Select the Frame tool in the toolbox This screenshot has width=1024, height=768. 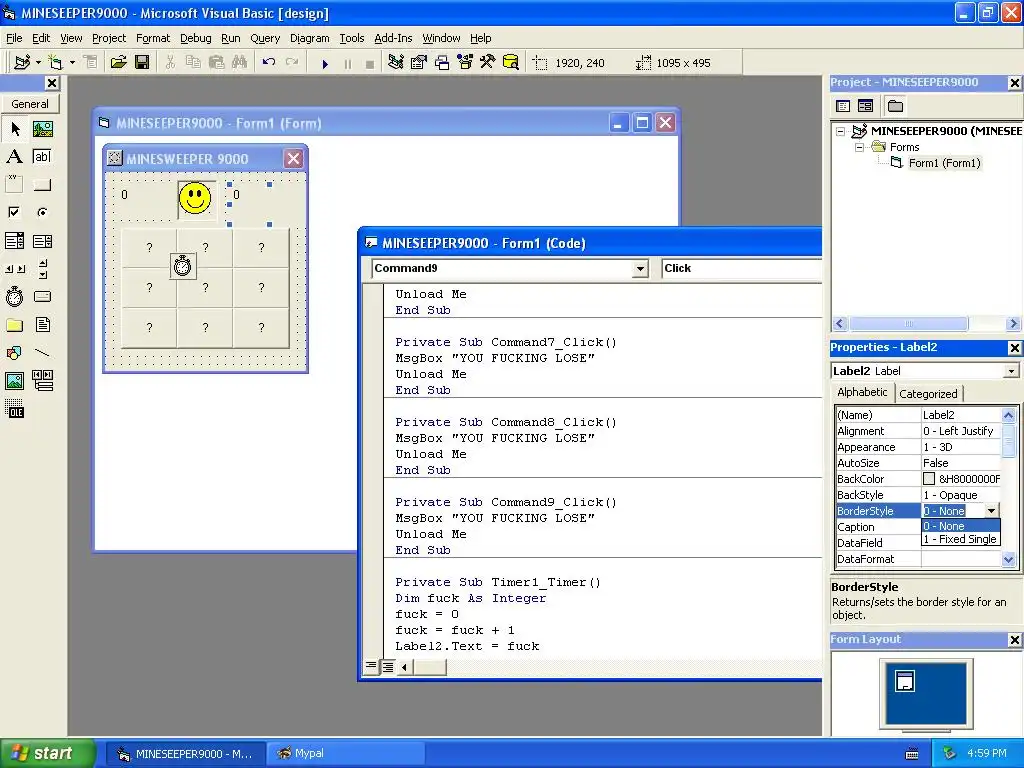point(14,185)
